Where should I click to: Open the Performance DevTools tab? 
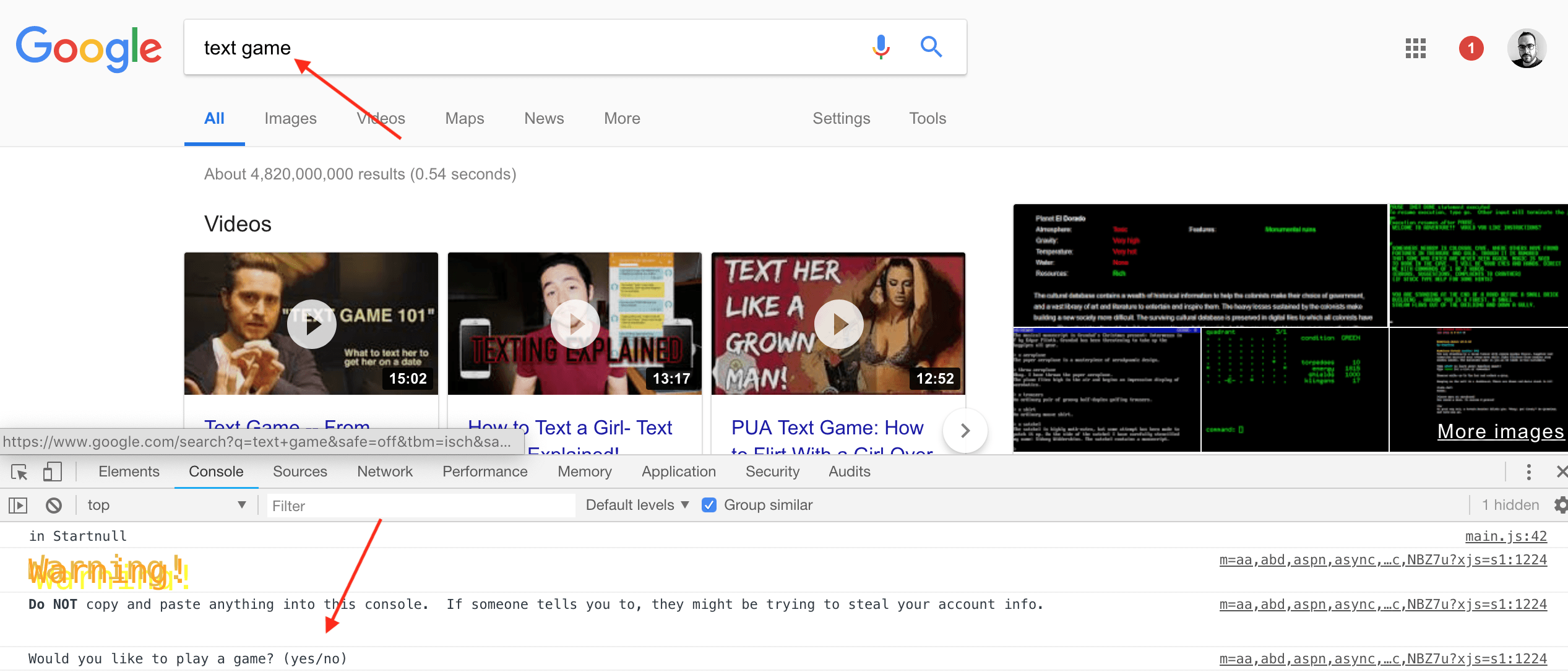(485, 472)
